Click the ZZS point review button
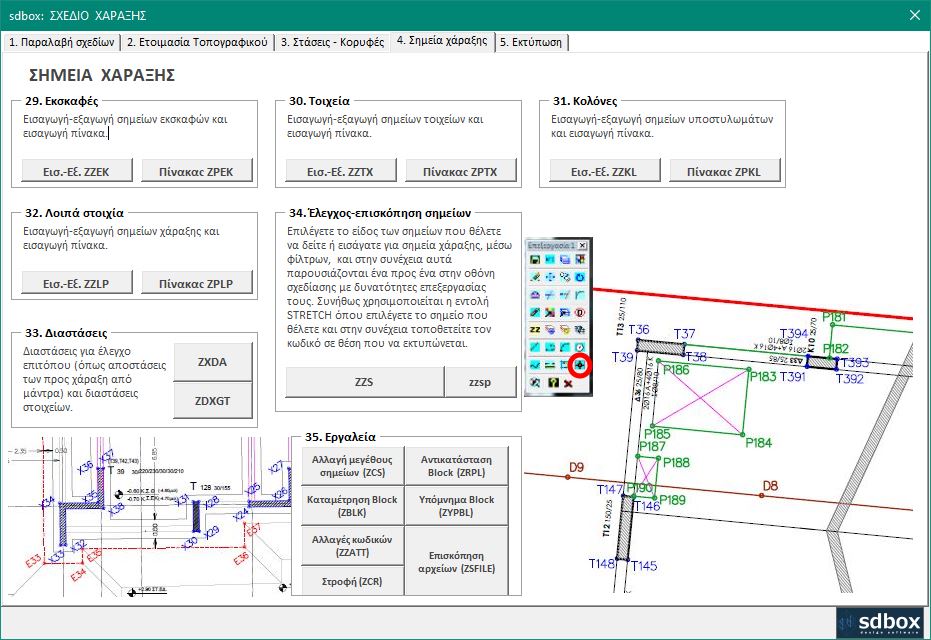The height and width of the screenshot is (640, 931). [365, 382]
